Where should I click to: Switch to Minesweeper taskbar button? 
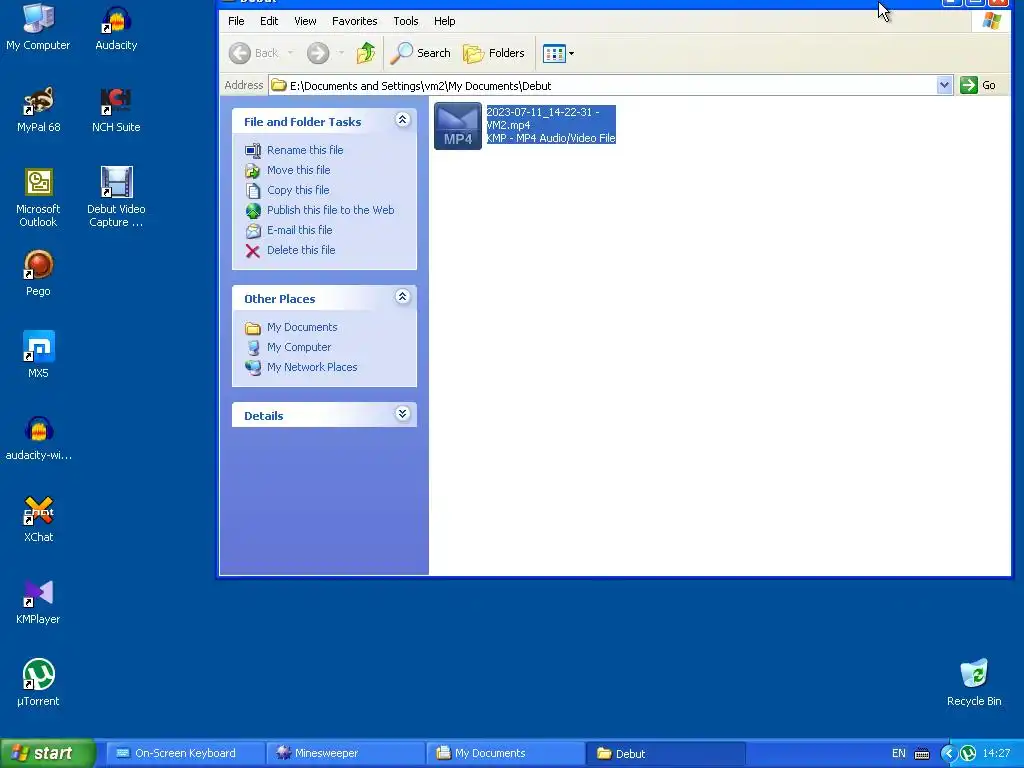345,753
